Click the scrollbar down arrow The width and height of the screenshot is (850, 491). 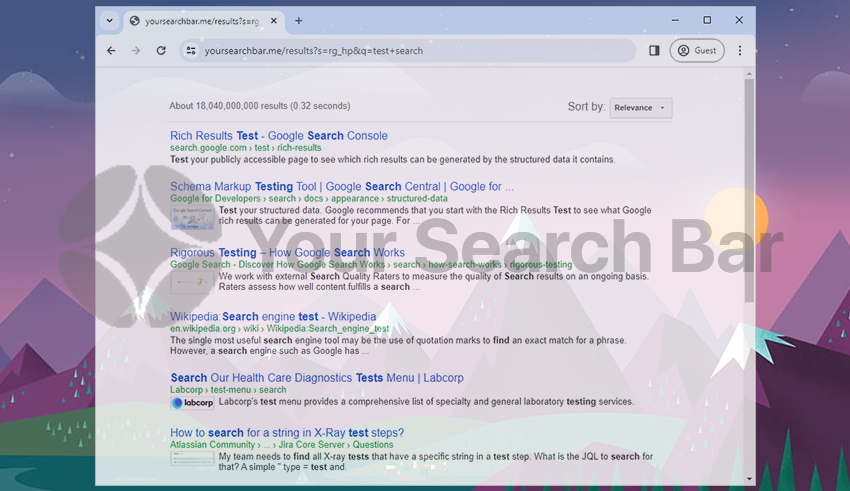coord(749,479)
